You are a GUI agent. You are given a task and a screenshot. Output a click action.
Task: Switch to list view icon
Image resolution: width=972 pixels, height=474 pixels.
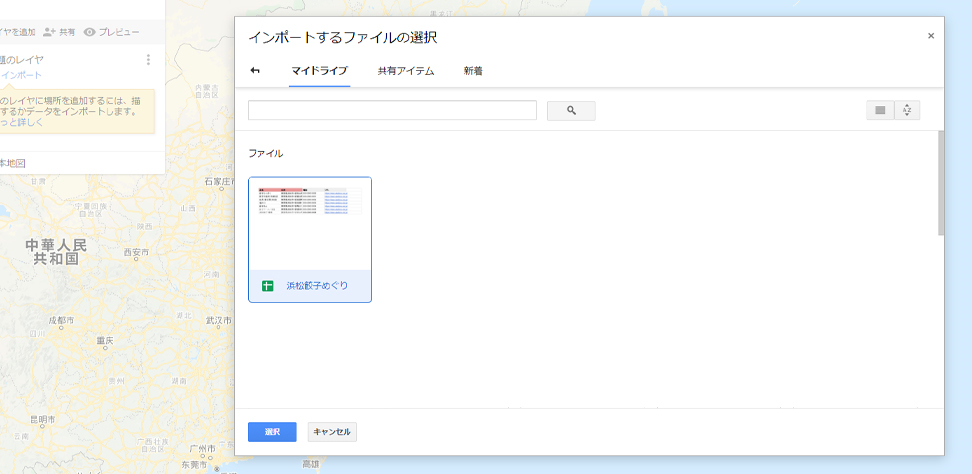tap(880, 110)
